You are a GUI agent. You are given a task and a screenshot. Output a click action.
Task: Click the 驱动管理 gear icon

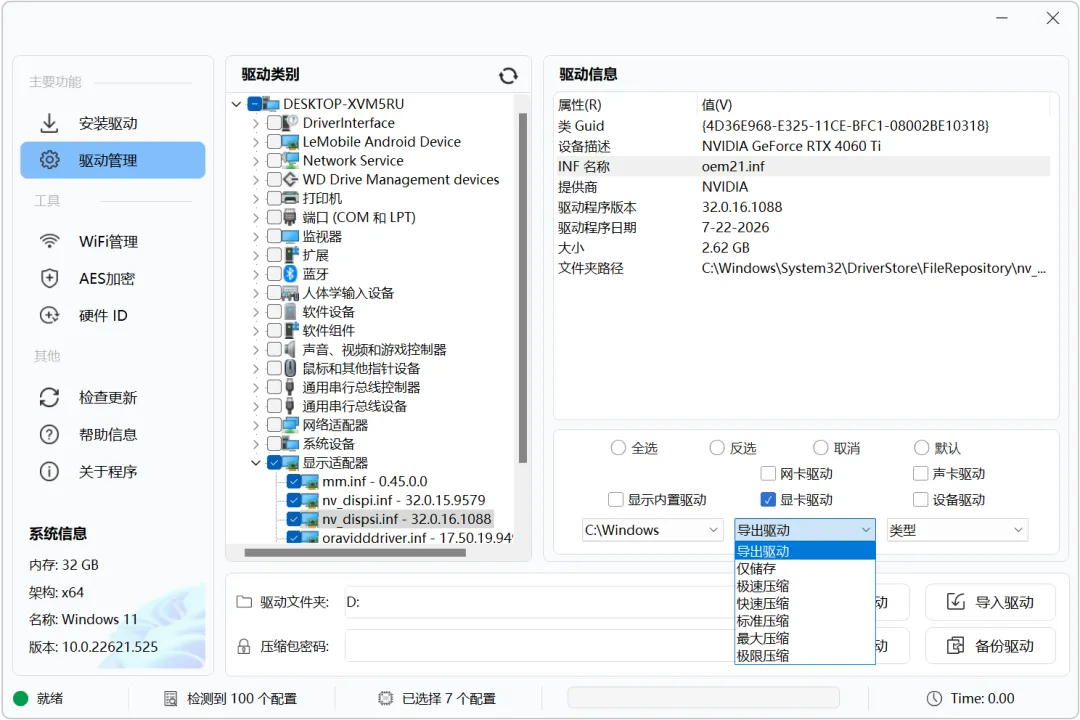[49, 160]
